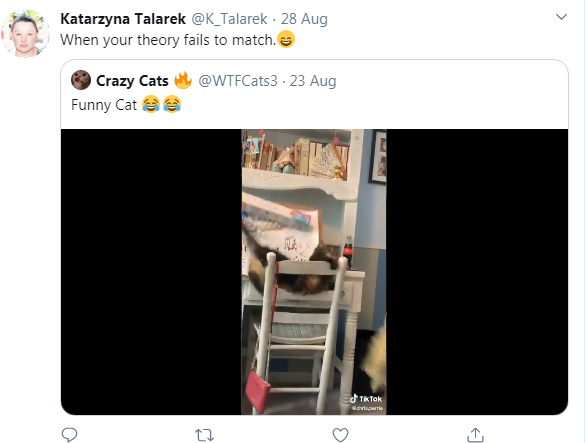This screenshot has height=443, width=588.
Task: Click the Funny Cat quoted text
Action: (x=104, y=105)
